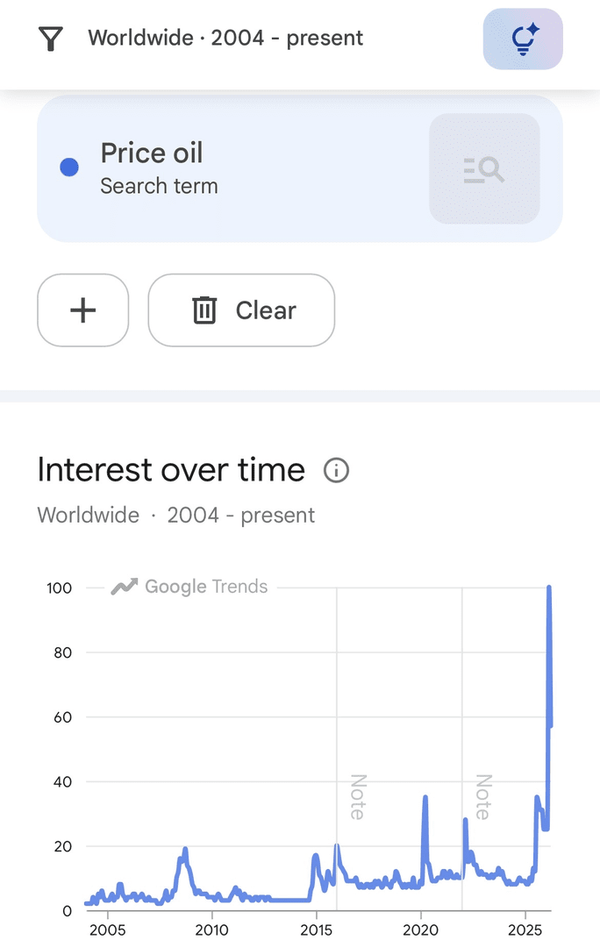Open the filter funnel icon

point(51,39)
